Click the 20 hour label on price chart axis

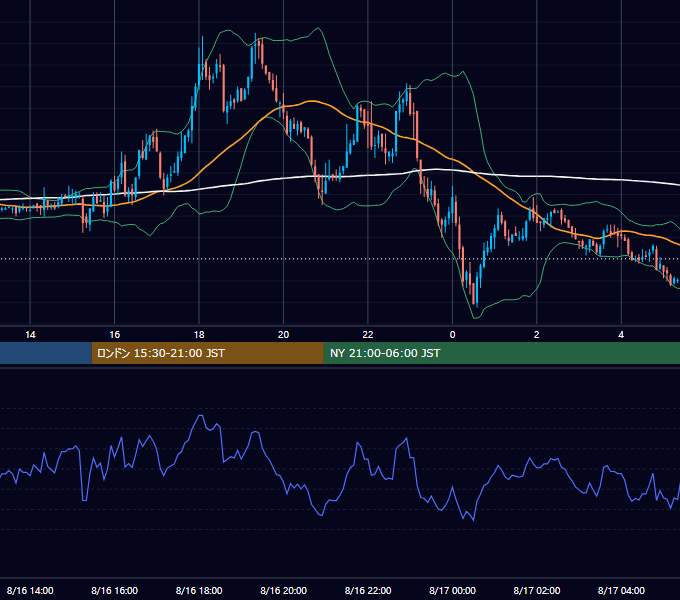coord(283,335)
